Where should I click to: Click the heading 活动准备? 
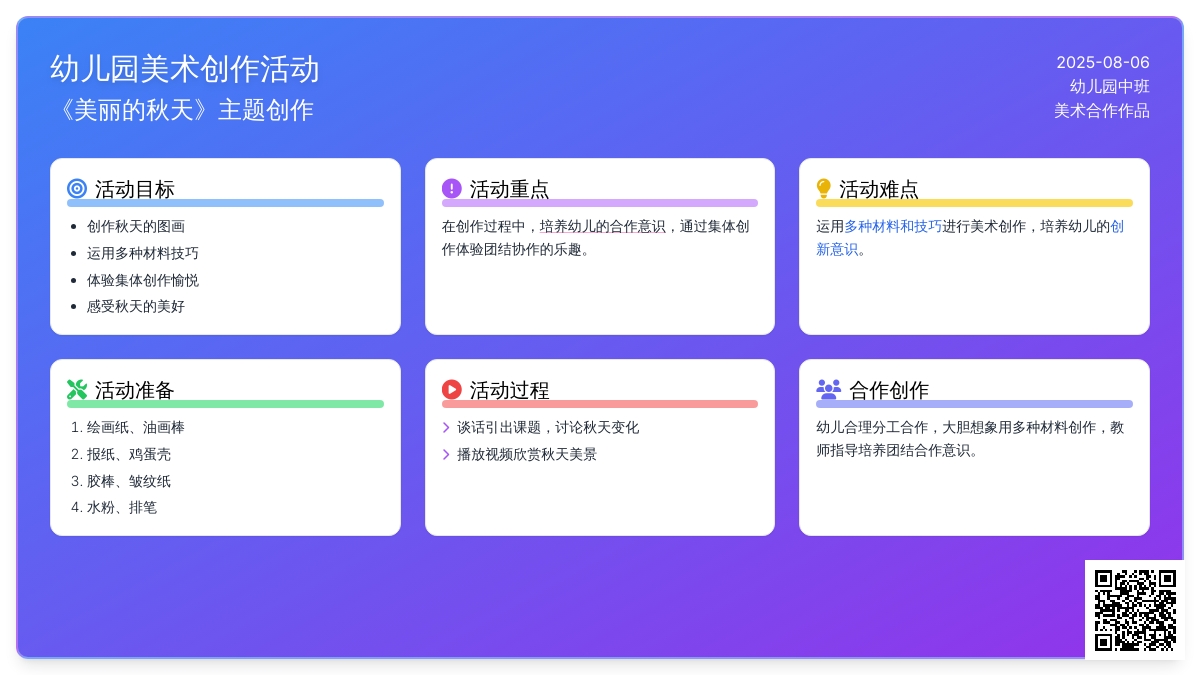pos(135,390)
